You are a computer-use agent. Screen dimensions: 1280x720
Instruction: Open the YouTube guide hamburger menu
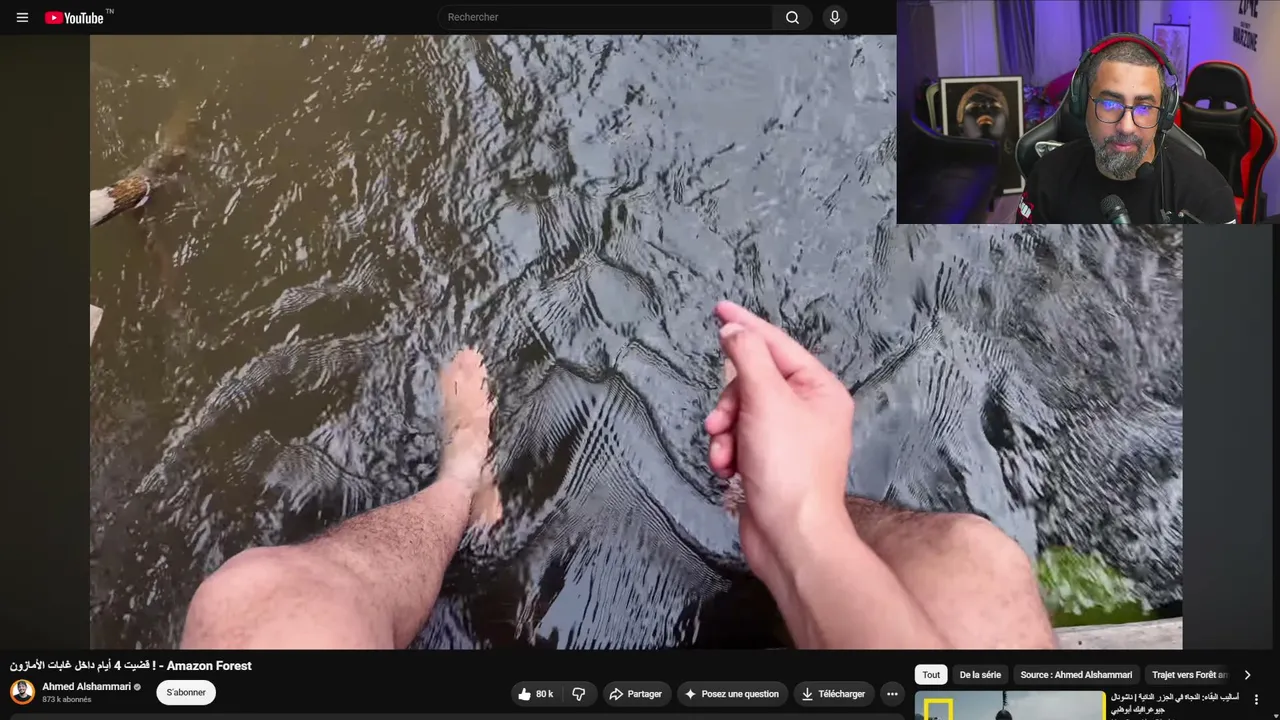pyautogui.click(x=22, y=17)
